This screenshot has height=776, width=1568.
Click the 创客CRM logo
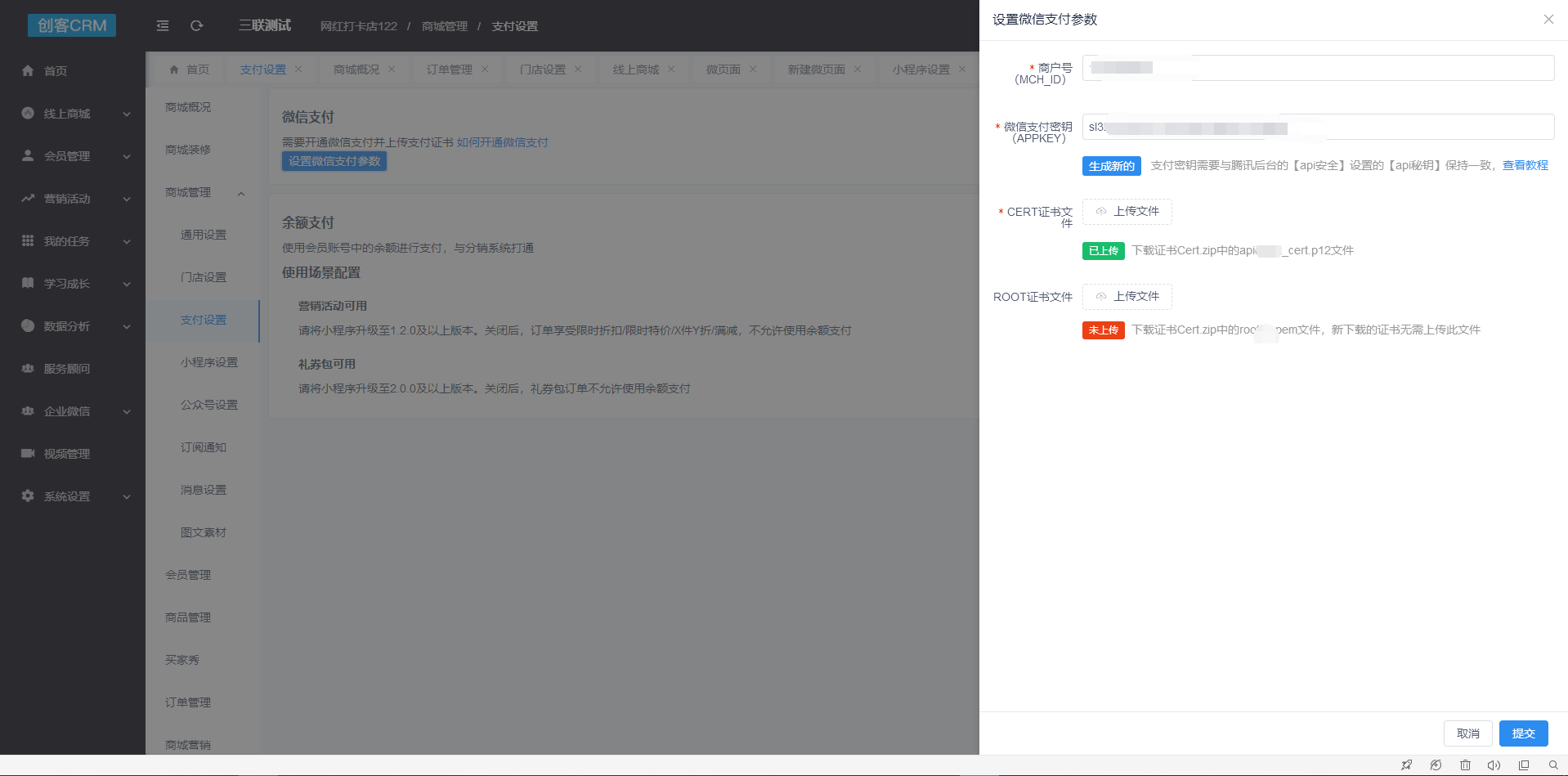click(x=72, y=25)
